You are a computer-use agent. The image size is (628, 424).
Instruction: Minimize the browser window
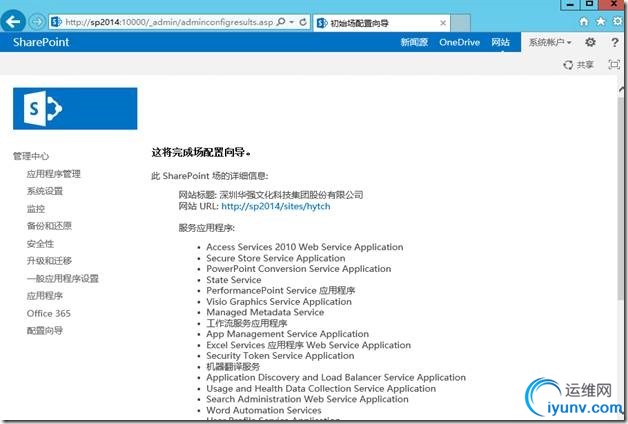coord(570,5)
